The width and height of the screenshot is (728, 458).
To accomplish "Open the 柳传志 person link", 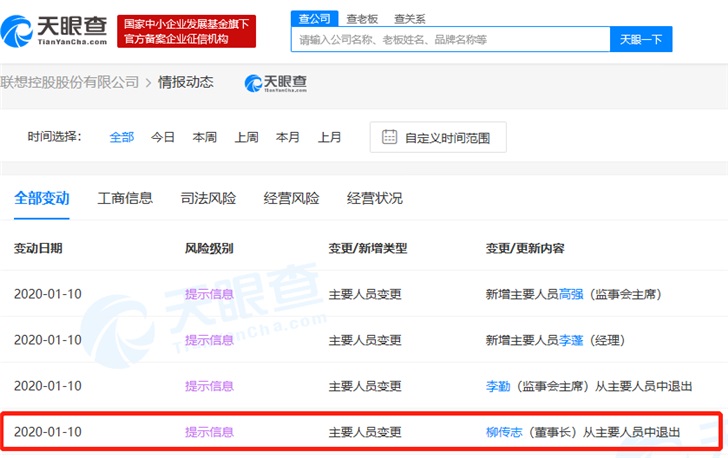I will (x=504, y=432).
